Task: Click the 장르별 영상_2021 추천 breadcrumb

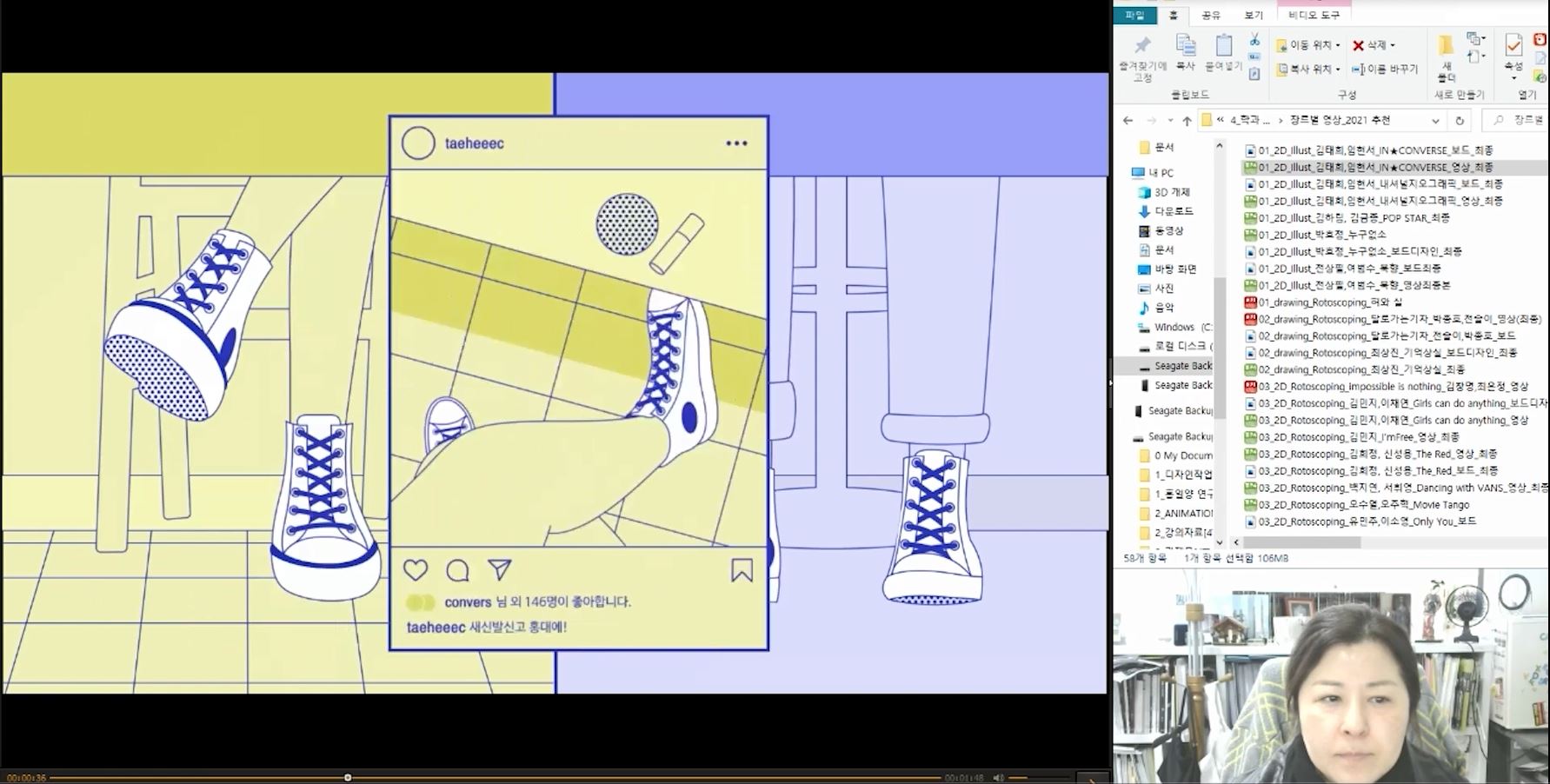Action: coord(1340,121)
